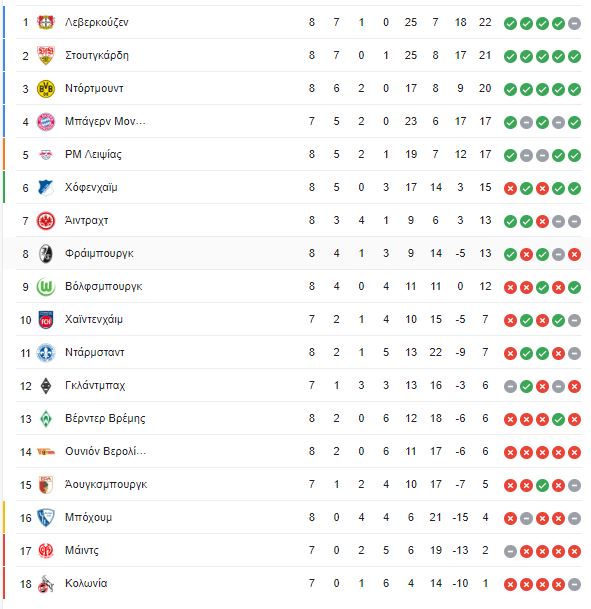This screenshot has height=609, width=591.
Task: Click Leverkusen's 22 points value
Action: coord(485,23)
